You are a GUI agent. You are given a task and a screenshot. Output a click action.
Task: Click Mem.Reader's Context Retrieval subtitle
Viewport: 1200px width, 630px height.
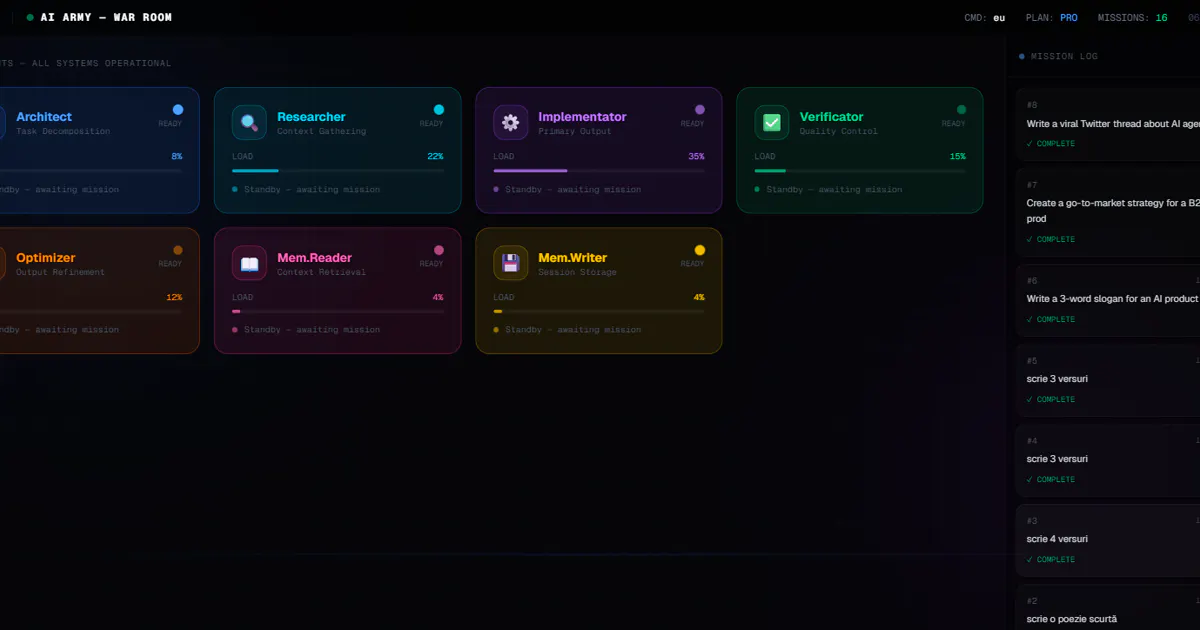click(321, 272)
